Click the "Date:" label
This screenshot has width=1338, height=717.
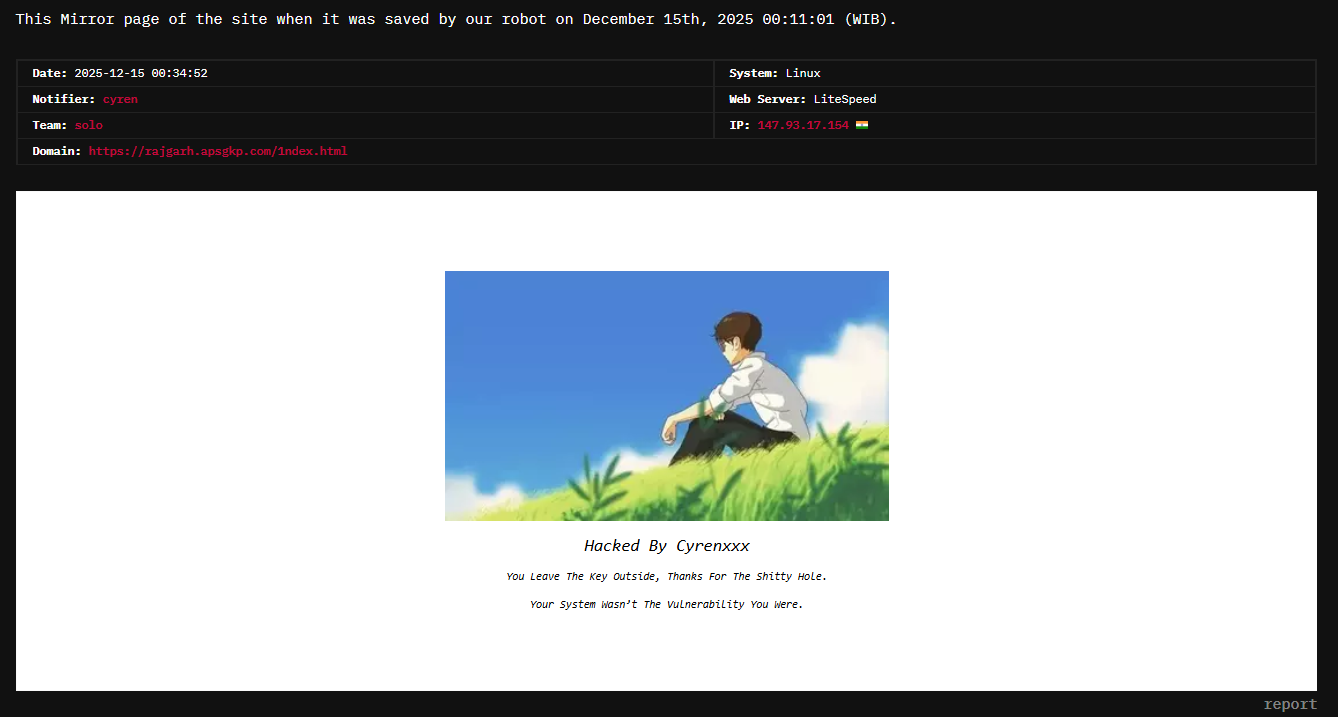point(49,73)
